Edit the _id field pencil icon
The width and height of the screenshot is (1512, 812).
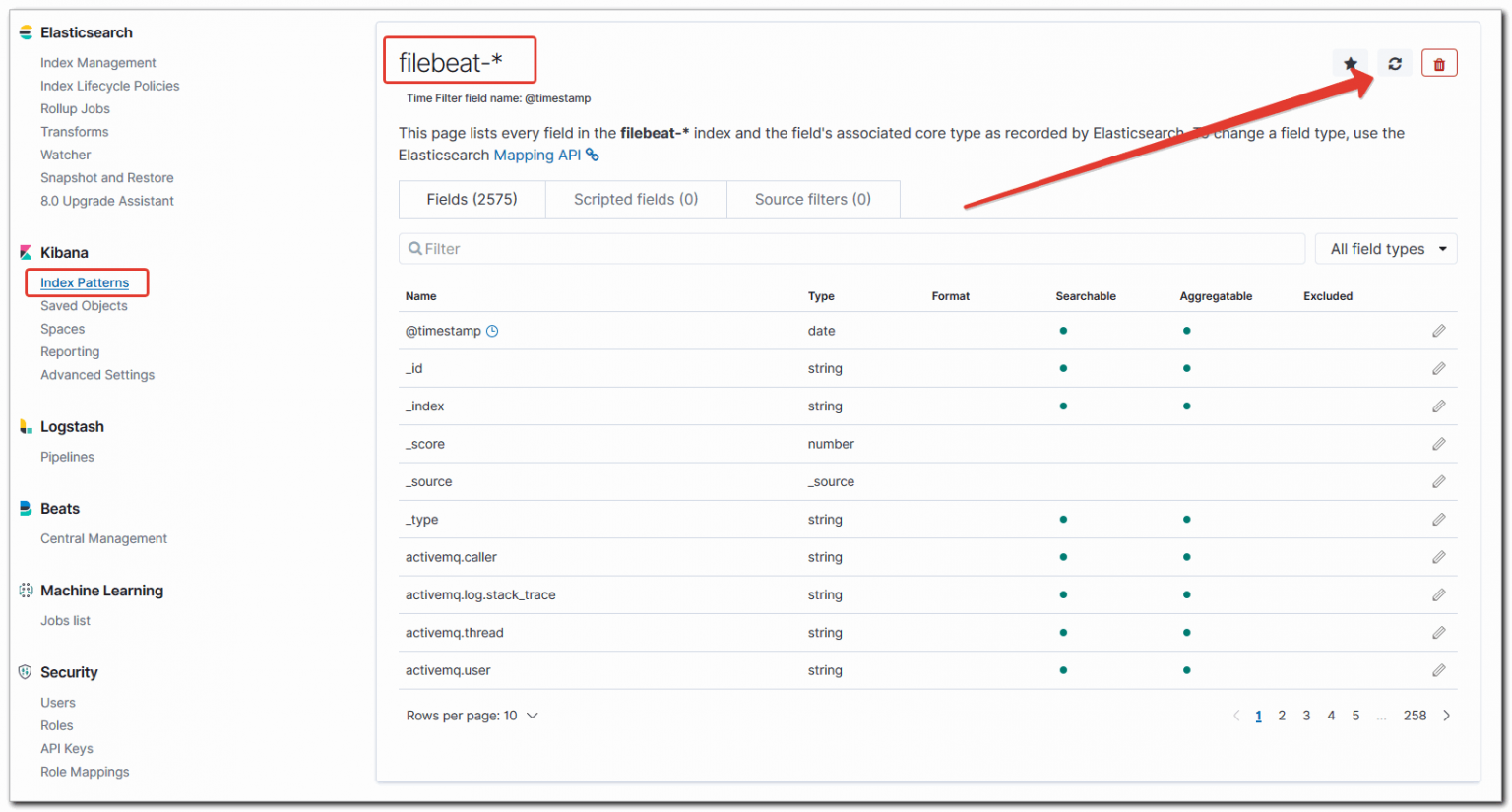pos(1439,368)
